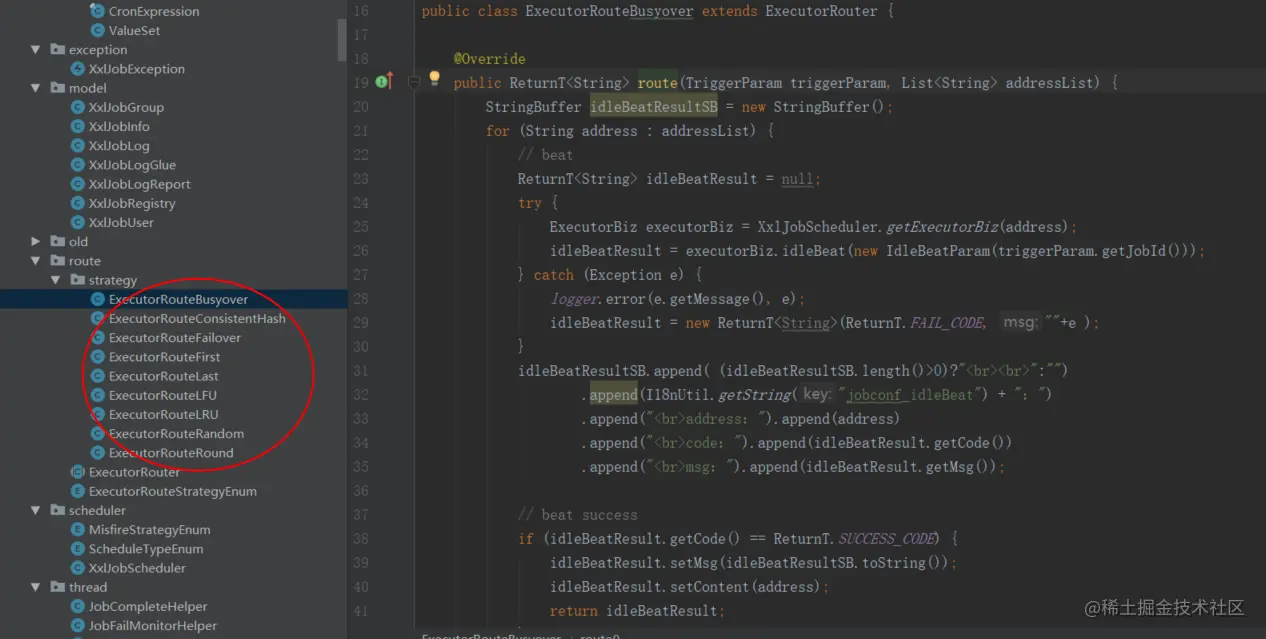Click the lightbulb intention icon
The width and height of the screenshot is (1266, 639).
click(x=434, y=78)
